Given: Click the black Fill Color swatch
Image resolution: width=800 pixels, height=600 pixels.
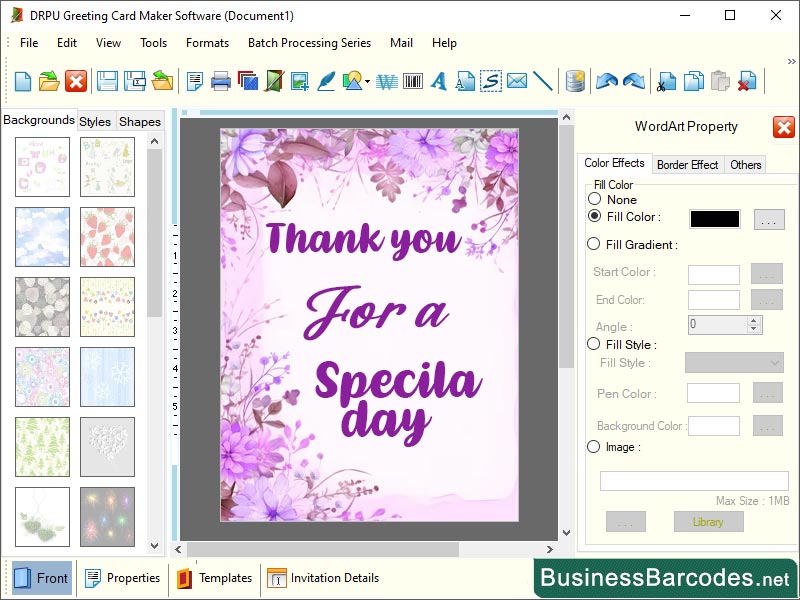Looking at the screenshot, I should coord(713,217).
